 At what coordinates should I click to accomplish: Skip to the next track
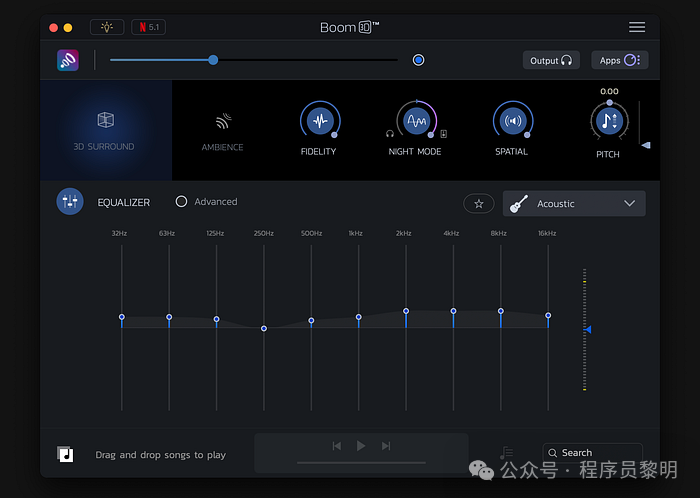coord(386,446)
